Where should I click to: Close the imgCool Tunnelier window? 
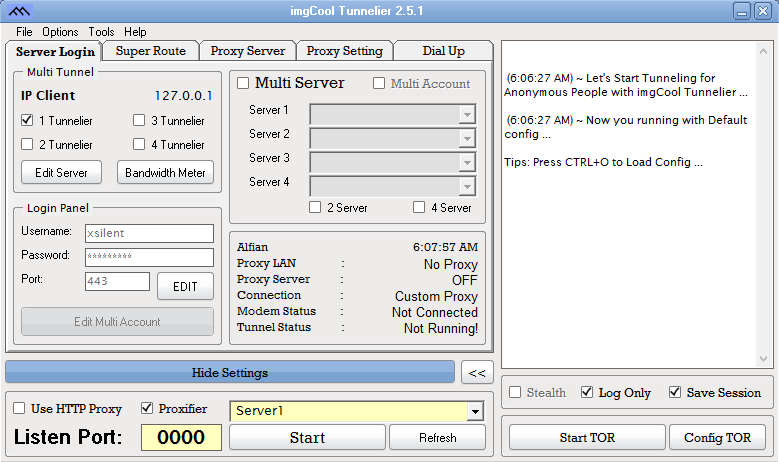tap(763, 11)
